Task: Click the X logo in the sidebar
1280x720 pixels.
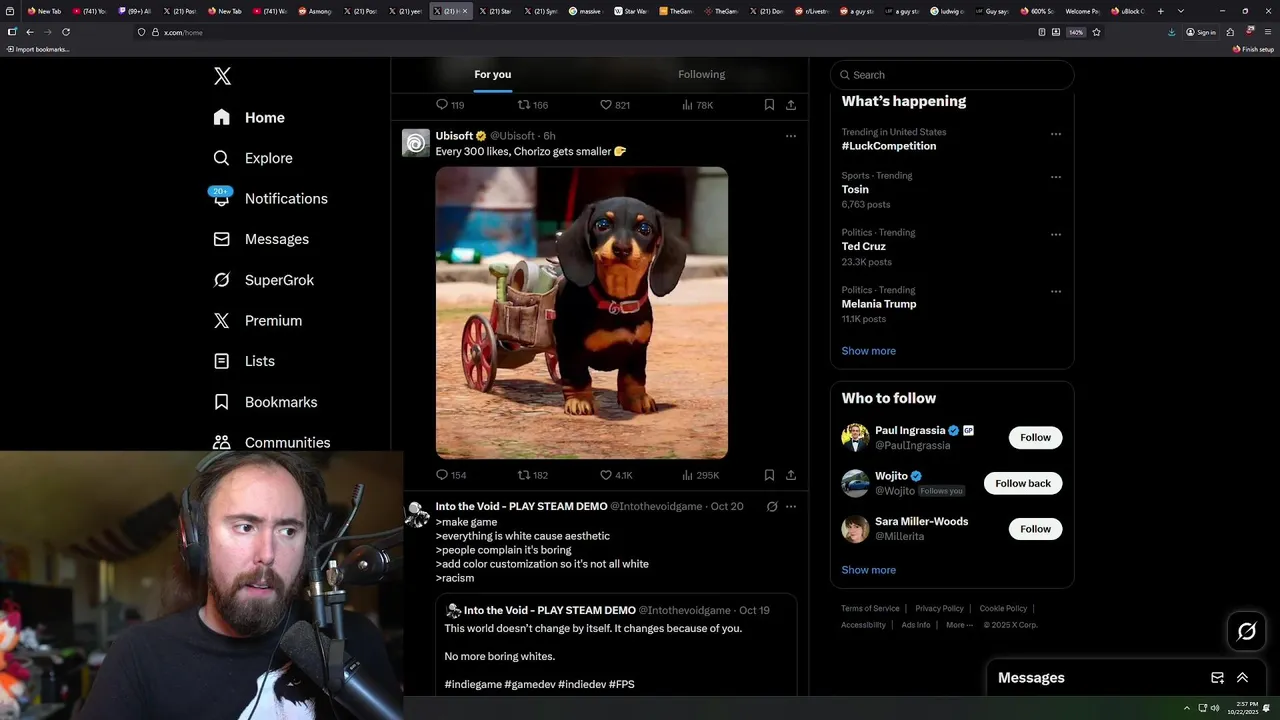Action: coord(222,76)
